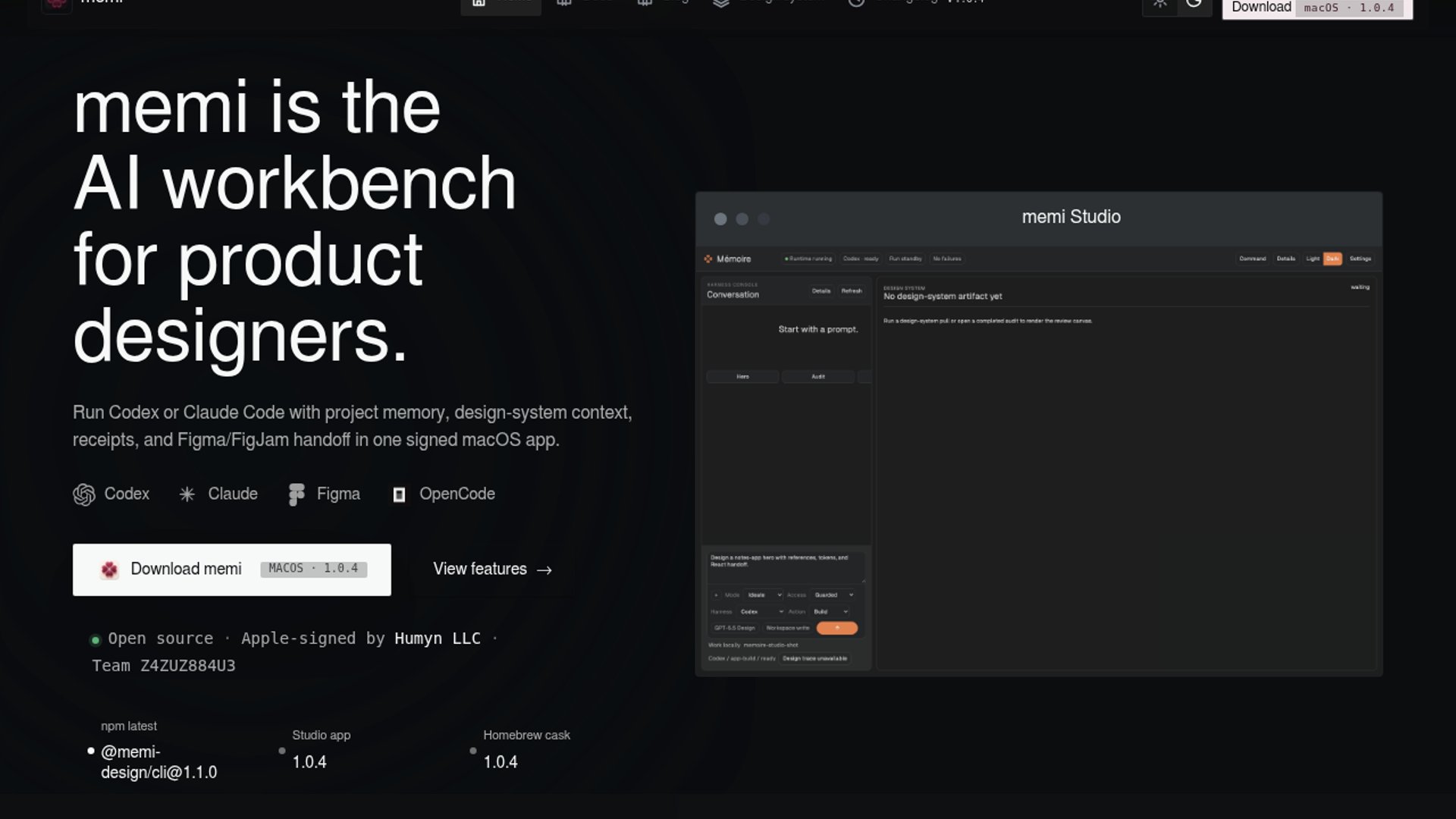Click the Team Z4ZUZ884U3 text
Image resolution: width=1456 pixels, height=819 pixels.
pyautogui.click(x=164, y=666)
